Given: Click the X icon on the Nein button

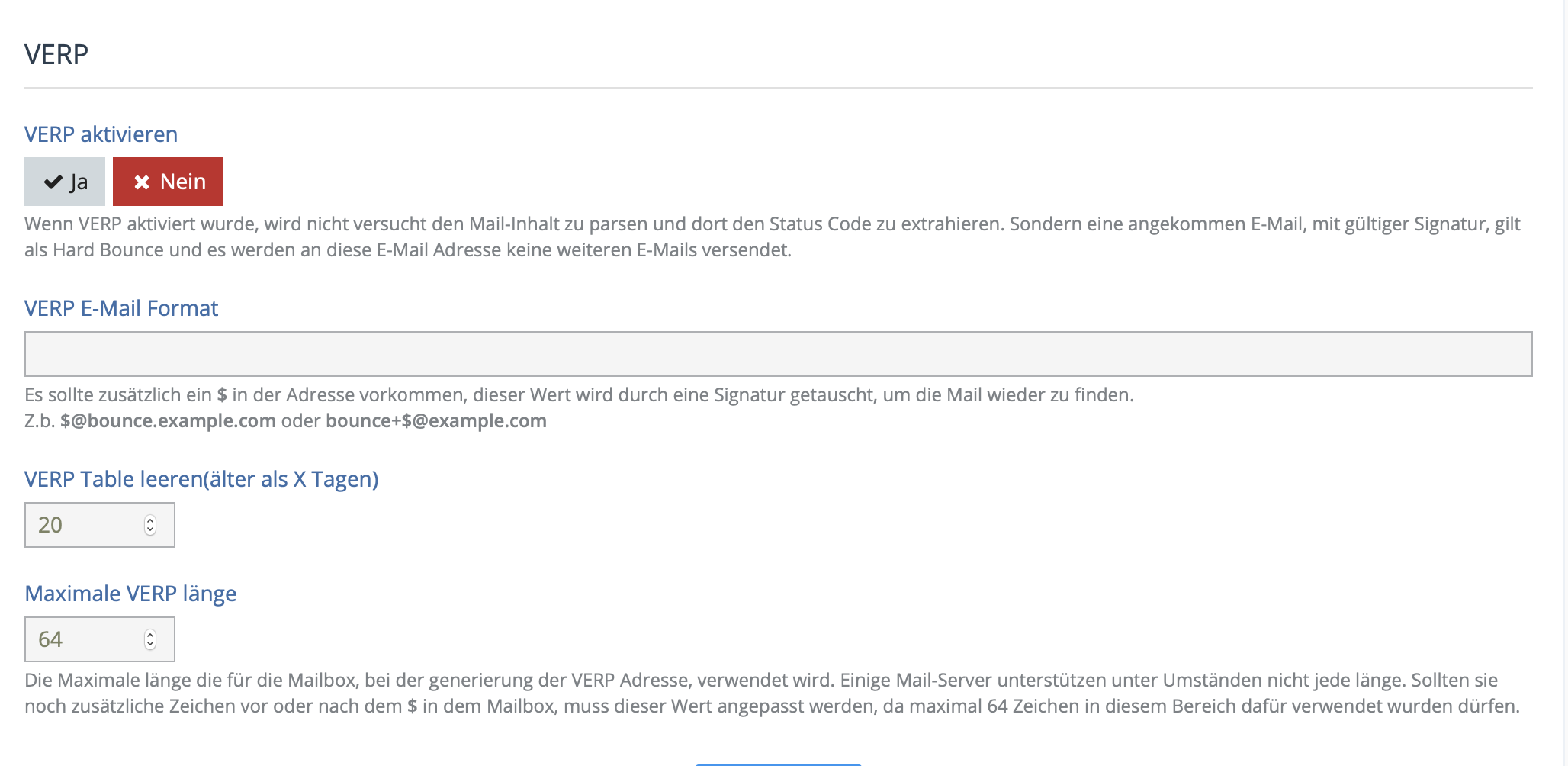Looking at the screenshot, I should pyautogui.click(x=142, y=182).
